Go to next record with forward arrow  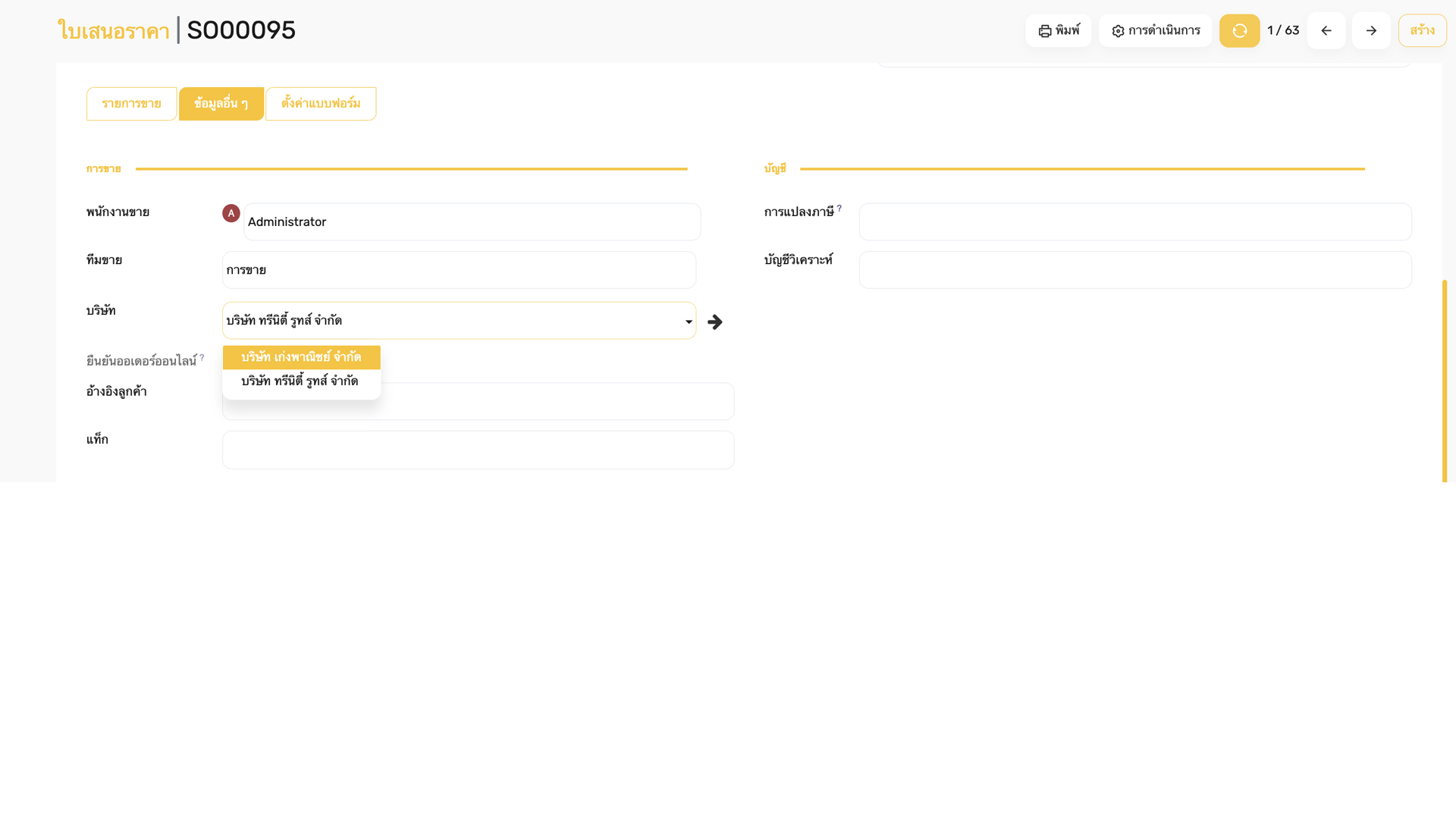point(1370,30)
